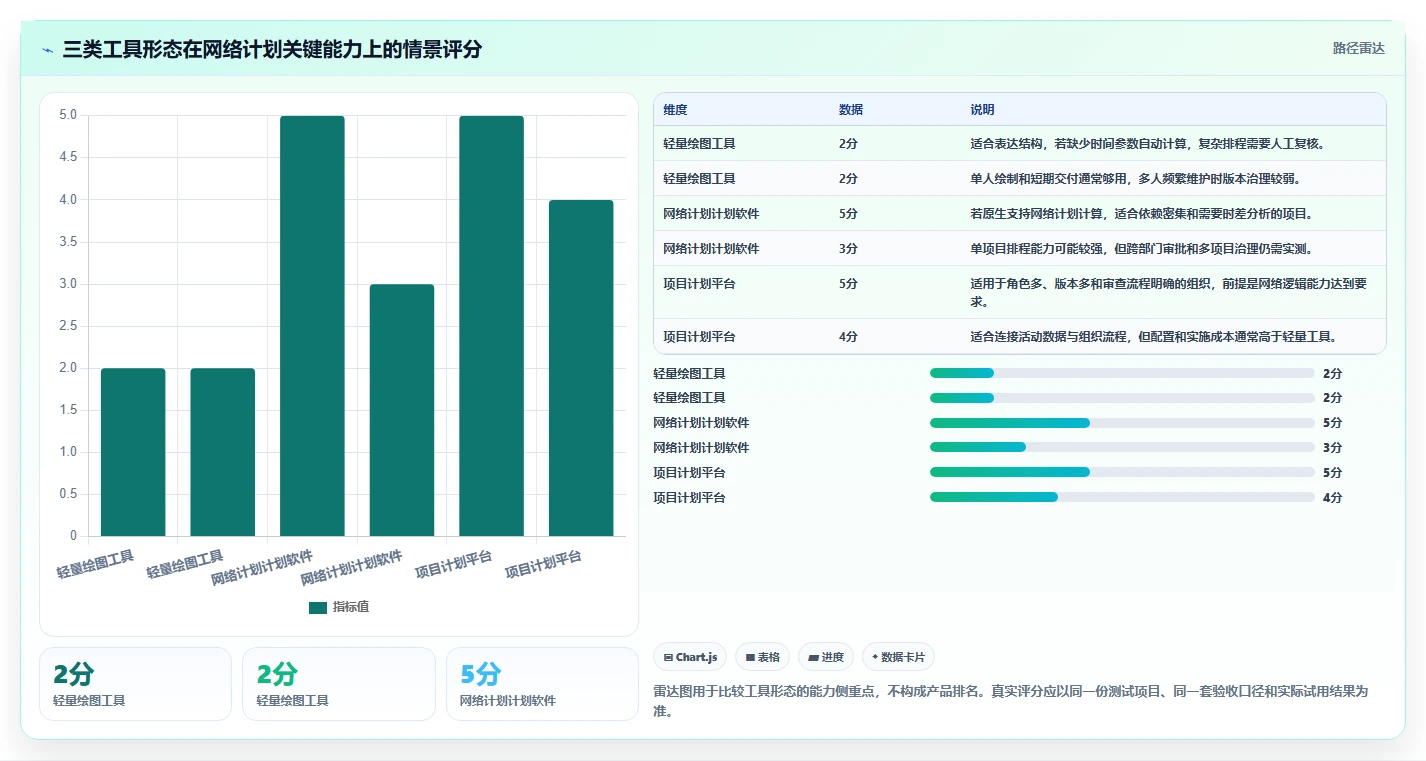The image size is (1426, 761).
Task: Click 网络计划计划软件 in the 跨部门审批 table row
Action: point(711,249)
